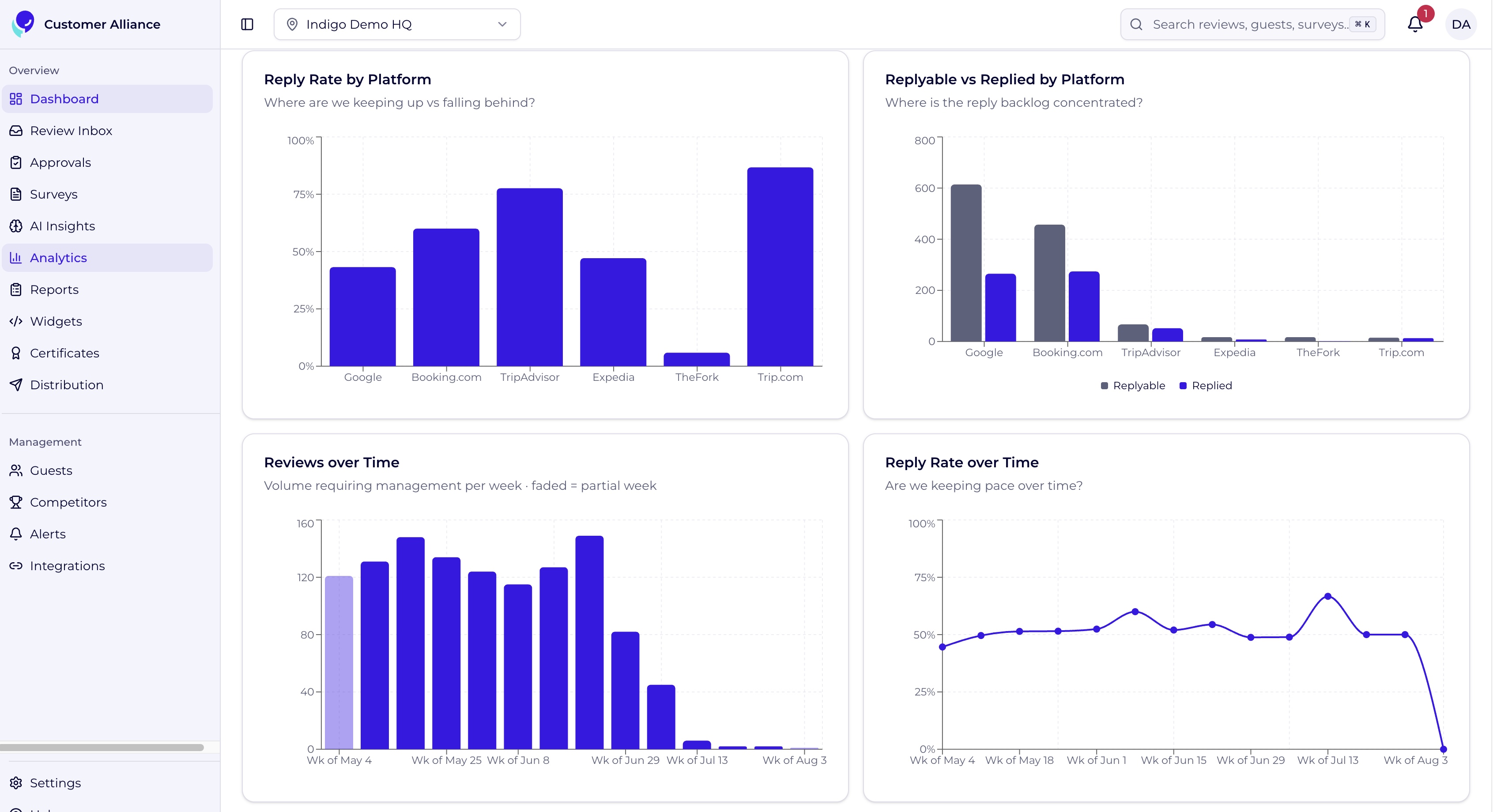Click the Trip.com reply rate bar

point(780,267)
